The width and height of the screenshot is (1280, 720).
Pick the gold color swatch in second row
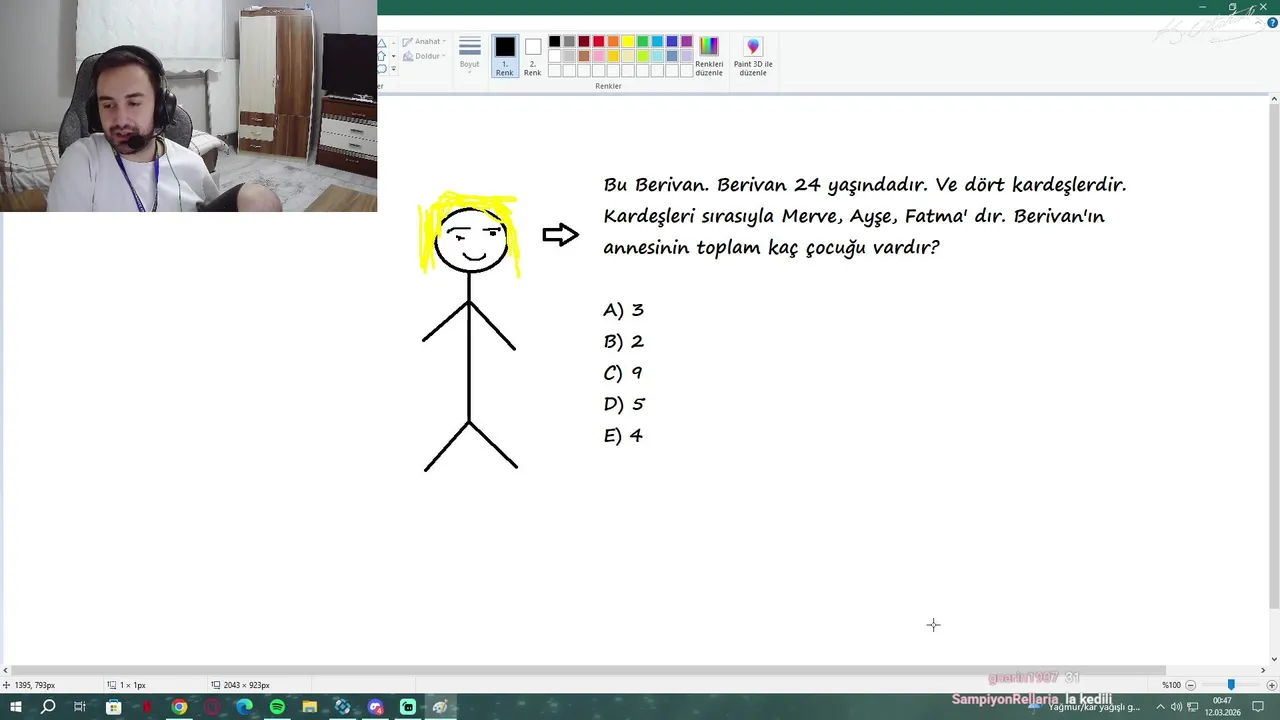(613, 56)
